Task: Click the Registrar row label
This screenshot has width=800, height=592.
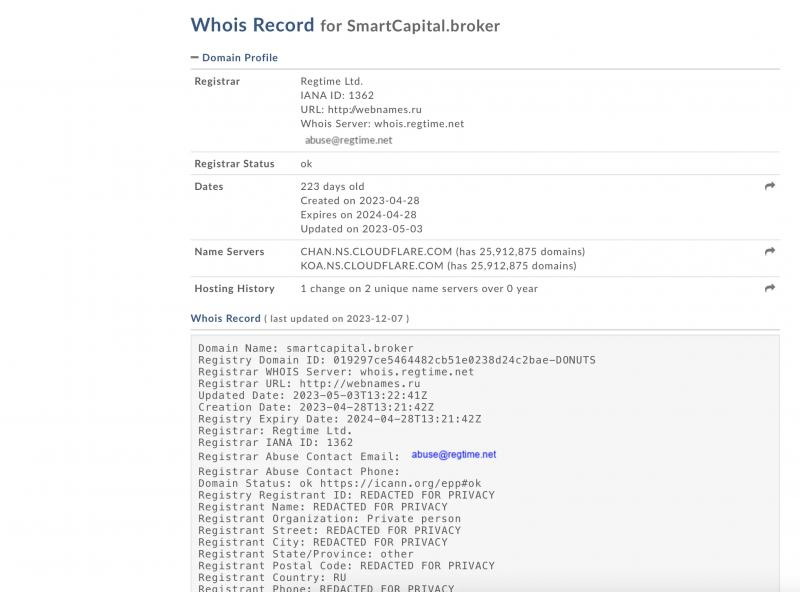Action: [x=217, y=81]
